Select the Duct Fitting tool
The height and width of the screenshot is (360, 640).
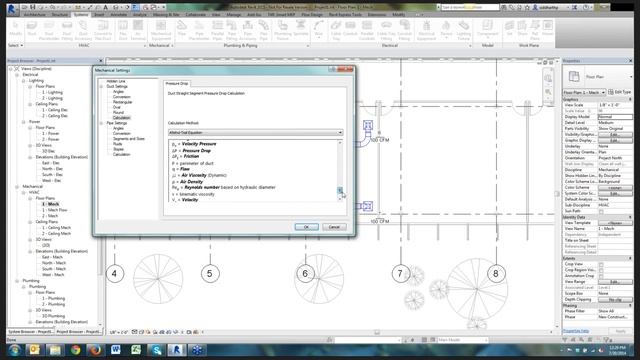(x=67, y=30)
